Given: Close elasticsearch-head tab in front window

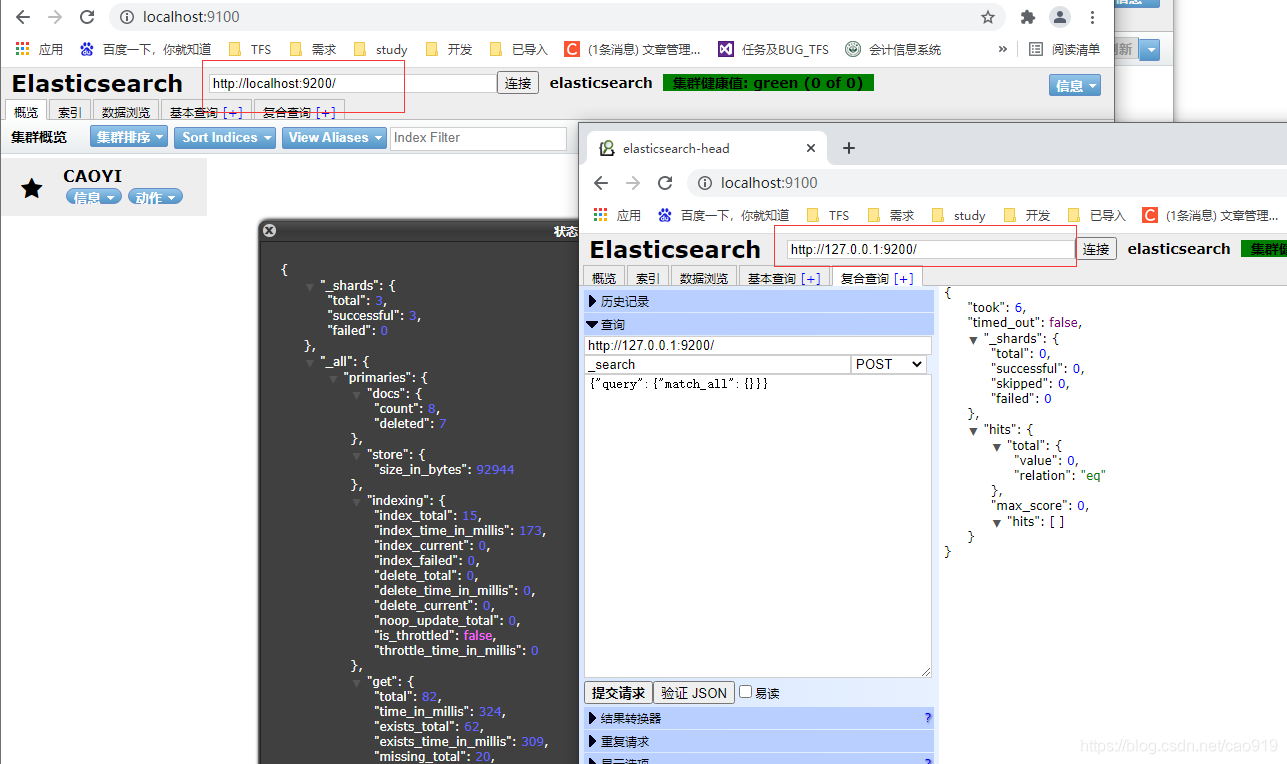Looking at the screenshot, I should click(x=811, y=148).
